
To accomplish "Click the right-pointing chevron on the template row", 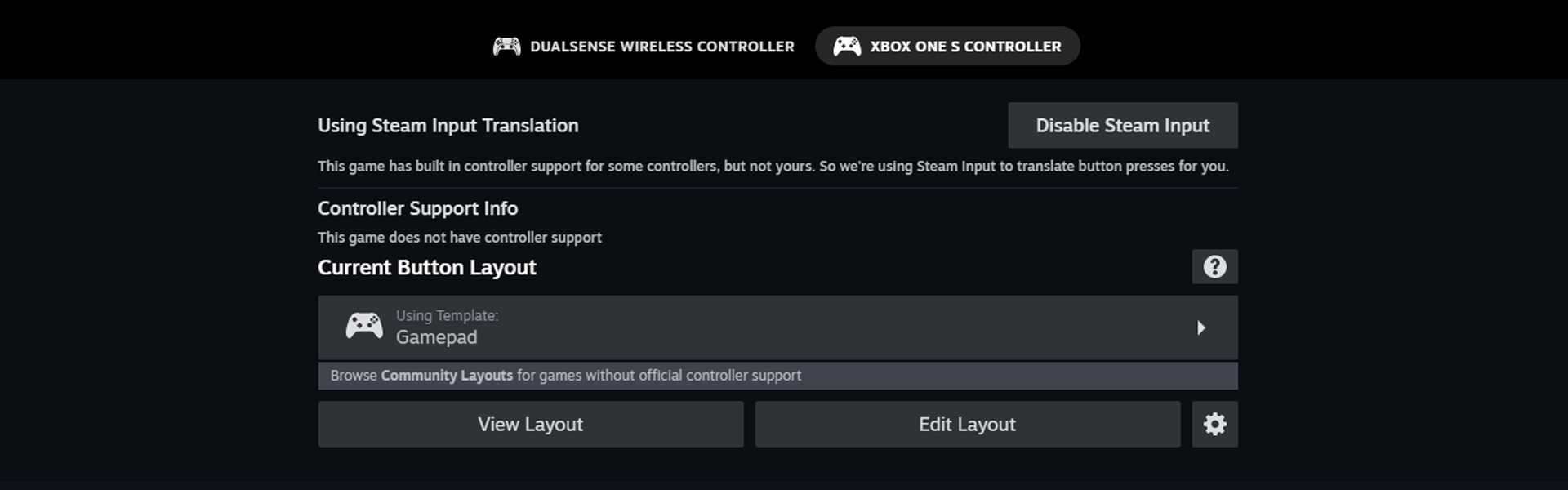I will click(1201, 327).
